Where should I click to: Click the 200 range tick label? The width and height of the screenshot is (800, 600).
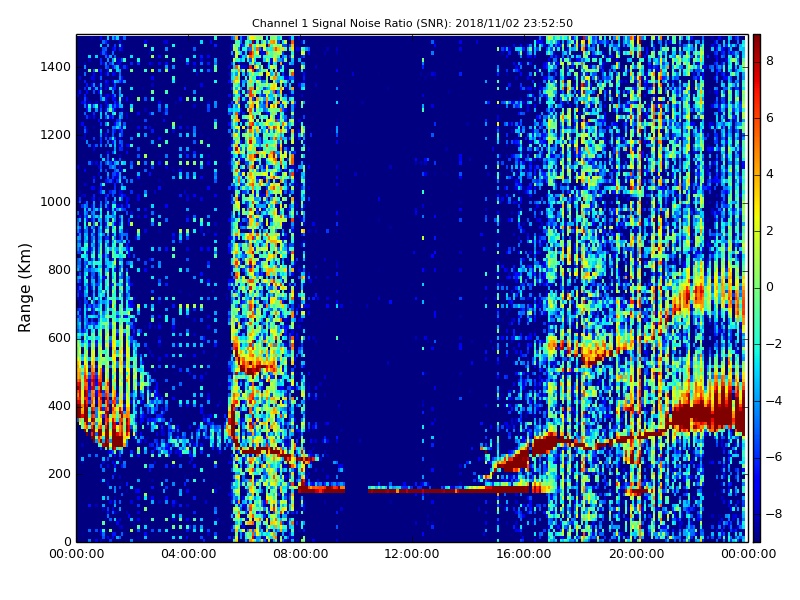(59, 473)
